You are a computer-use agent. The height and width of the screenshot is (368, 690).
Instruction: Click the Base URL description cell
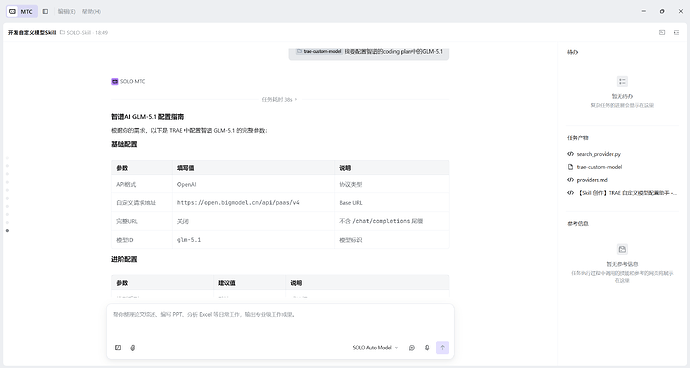point(392,203)
